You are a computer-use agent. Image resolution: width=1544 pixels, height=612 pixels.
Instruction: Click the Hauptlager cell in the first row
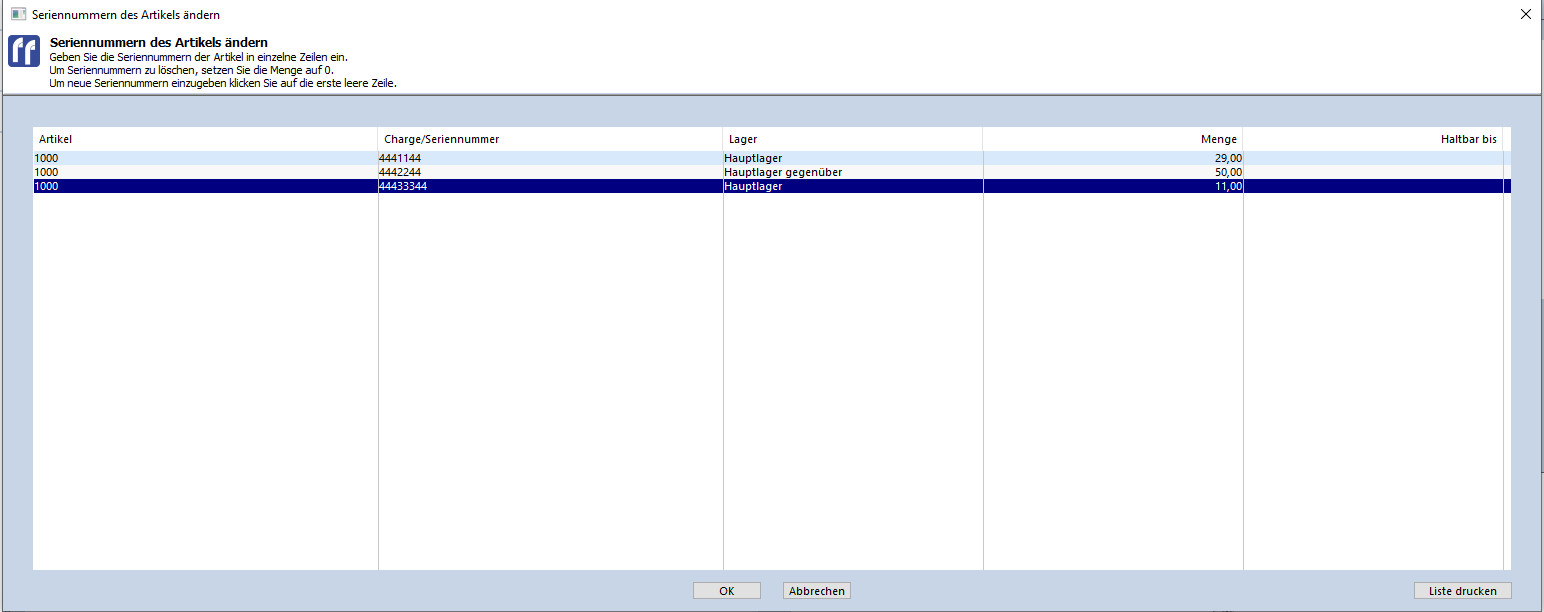click(x=753, y=158)
